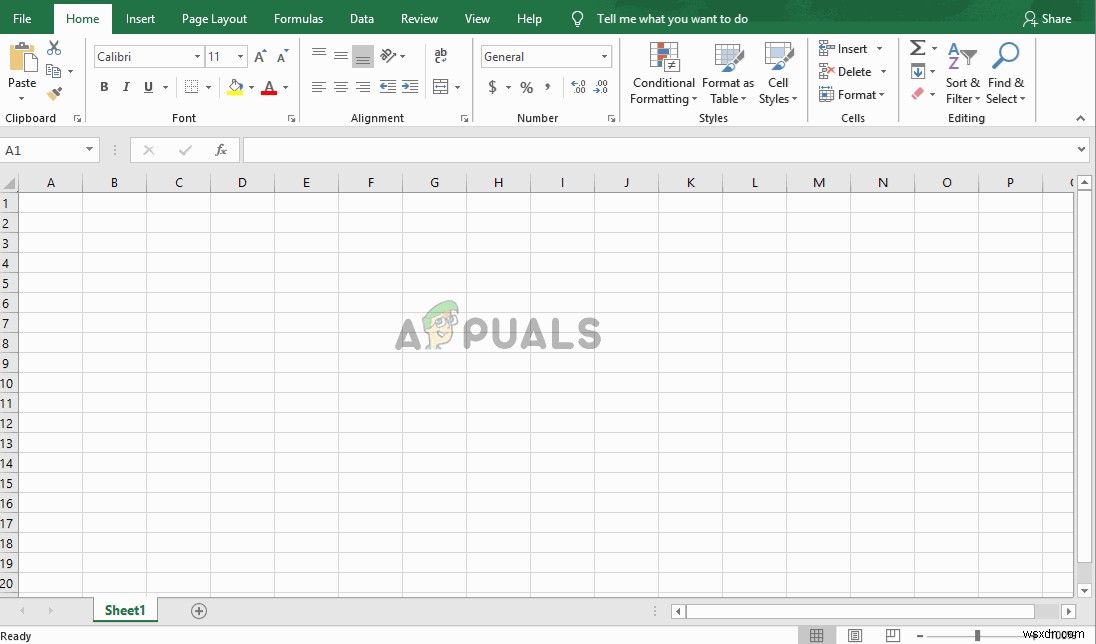Switch to Normal view in status bar
This screenshot has width=1096, height=644.
816,635
